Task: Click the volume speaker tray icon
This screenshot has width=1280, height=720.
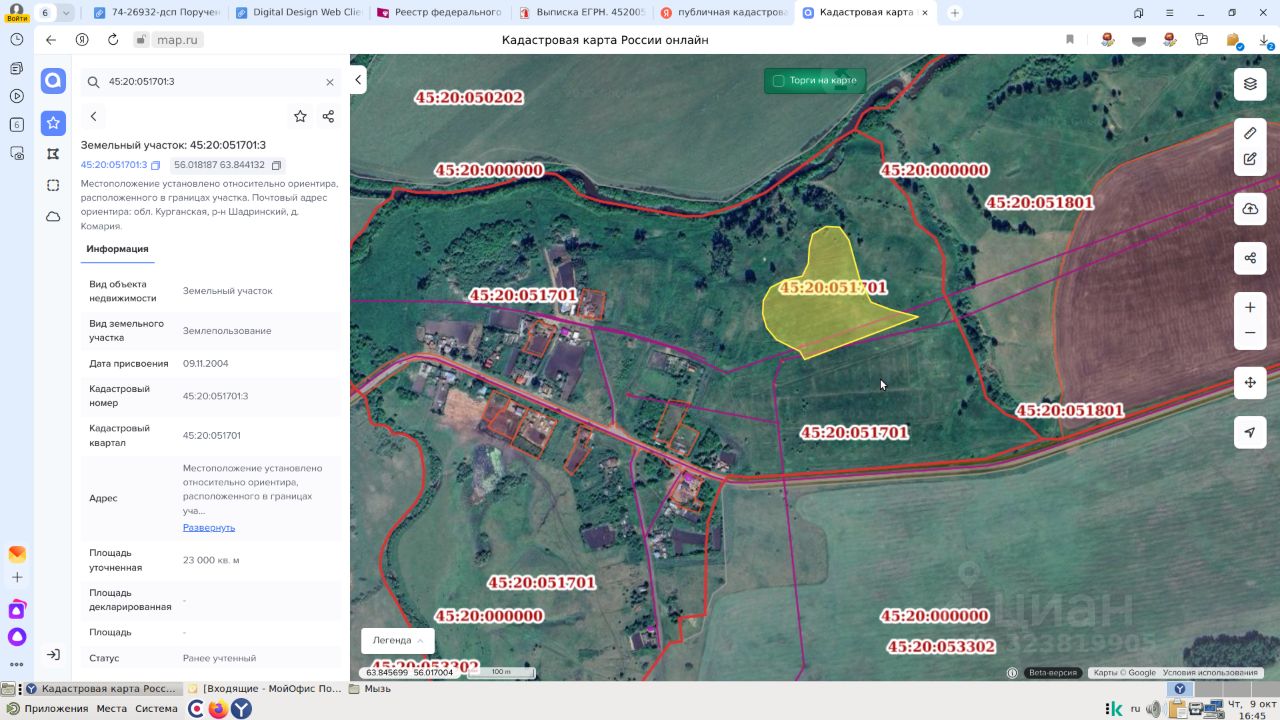Action: pos(1153,709)
